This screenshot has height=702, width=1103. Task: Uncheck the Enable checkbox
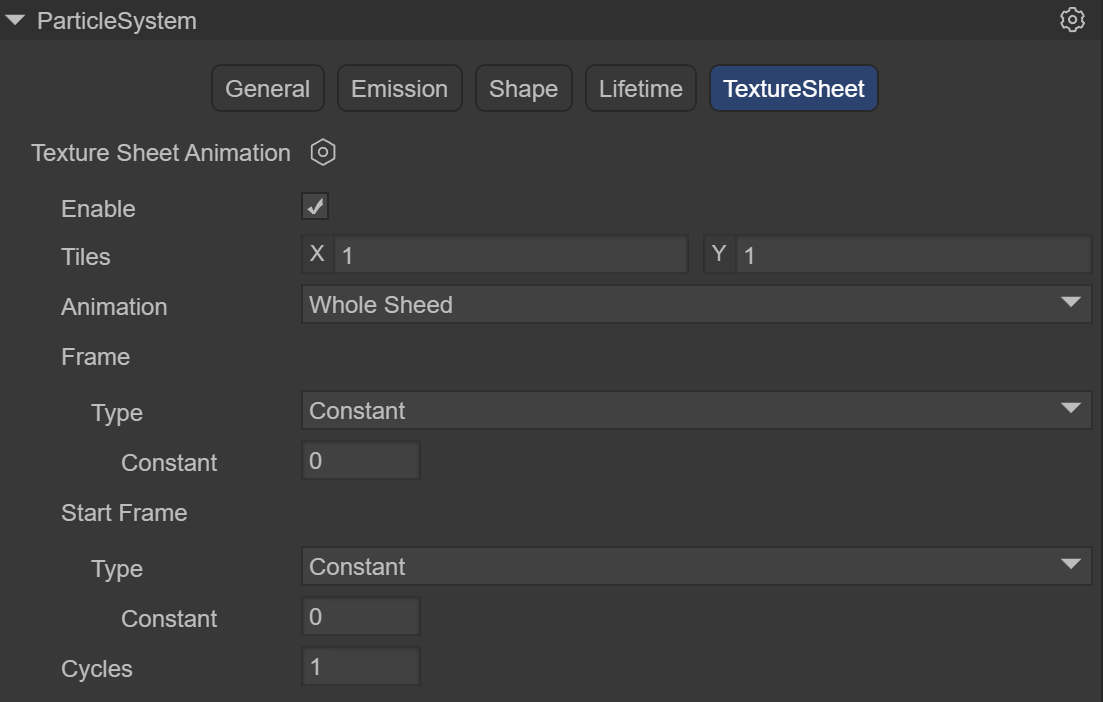pyautogui.click(x=315, y=207)
